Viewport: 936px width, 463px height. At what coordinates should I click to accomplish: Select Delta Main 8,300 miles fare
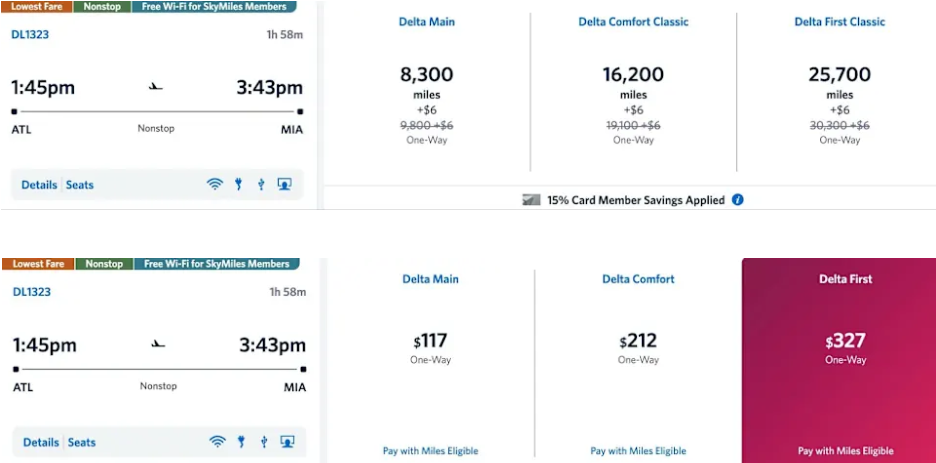(x=427, y=92)
